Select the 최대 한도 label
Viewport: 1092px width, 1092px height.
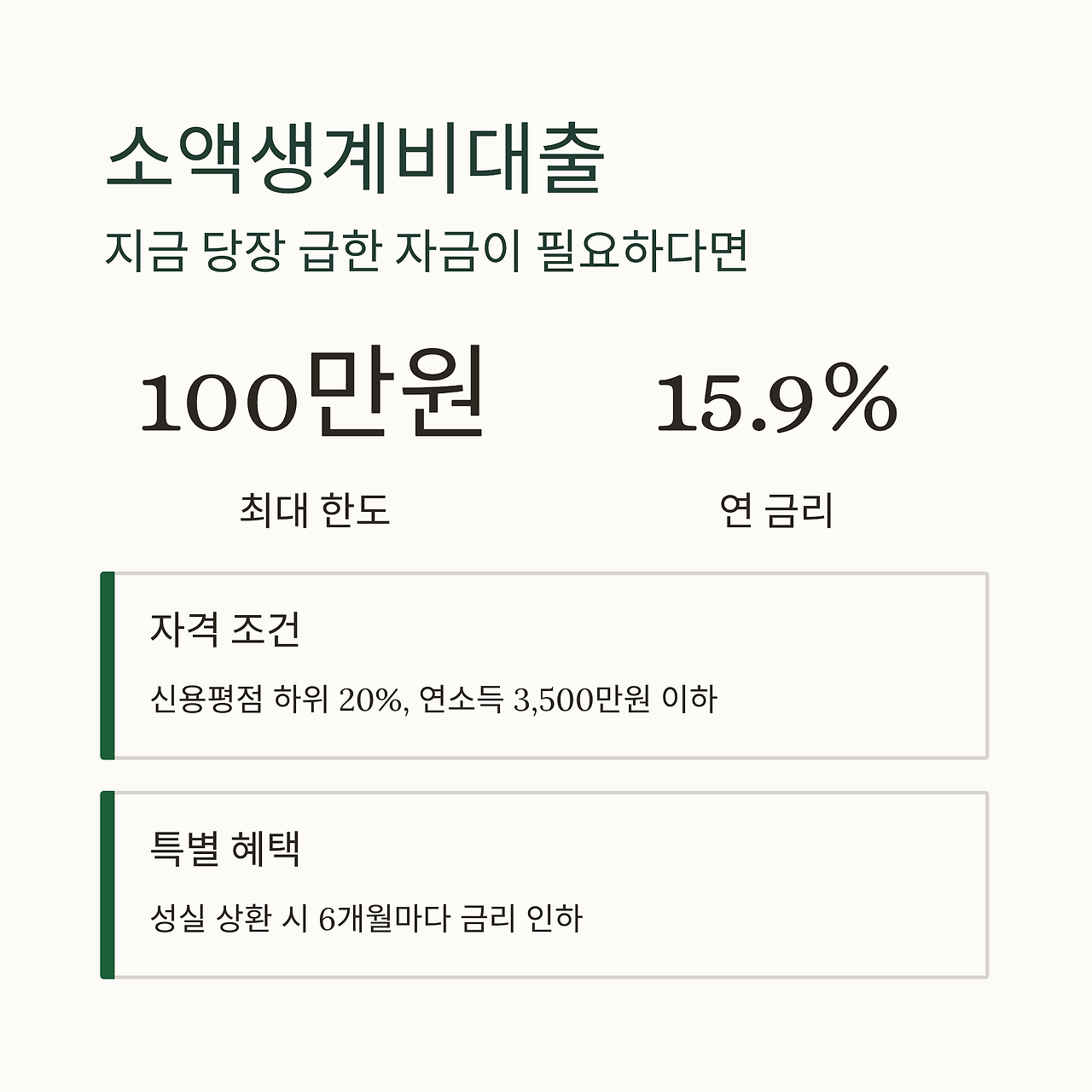click(314, 510)
